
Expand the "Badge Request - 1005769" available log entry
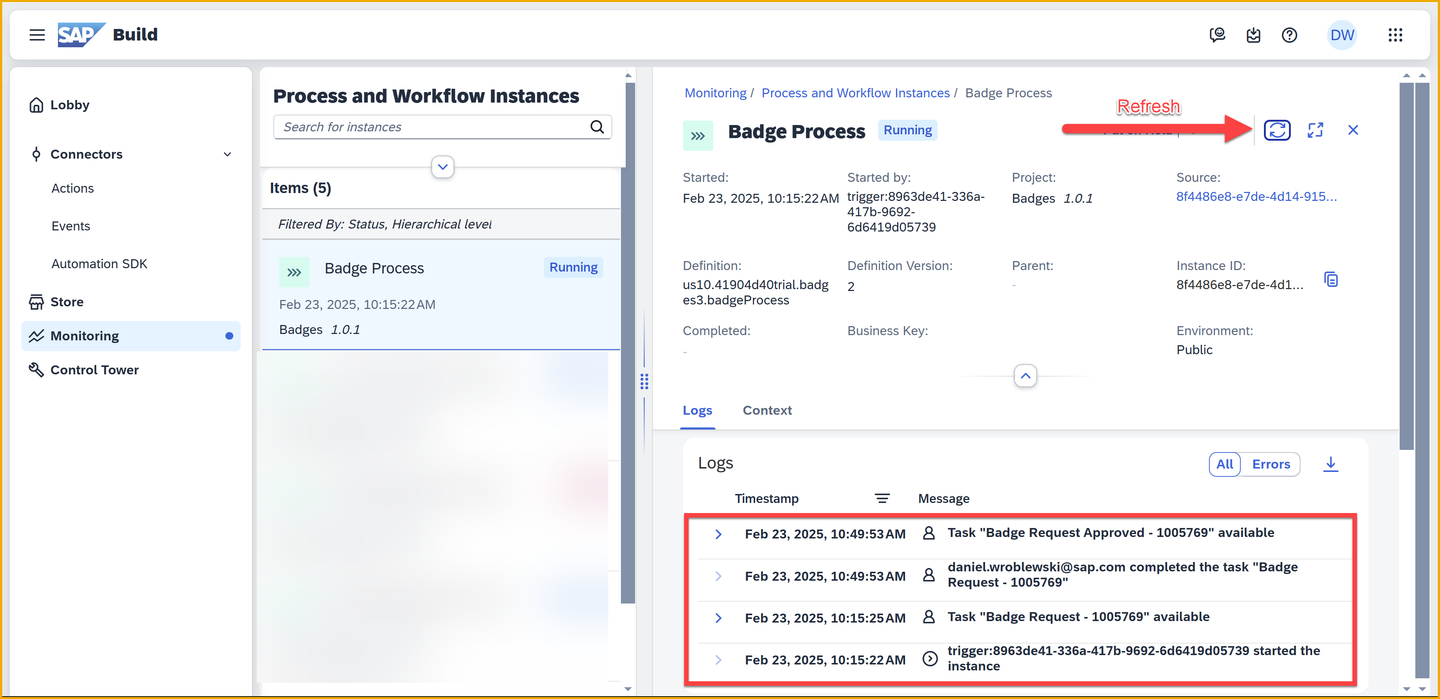718,618
